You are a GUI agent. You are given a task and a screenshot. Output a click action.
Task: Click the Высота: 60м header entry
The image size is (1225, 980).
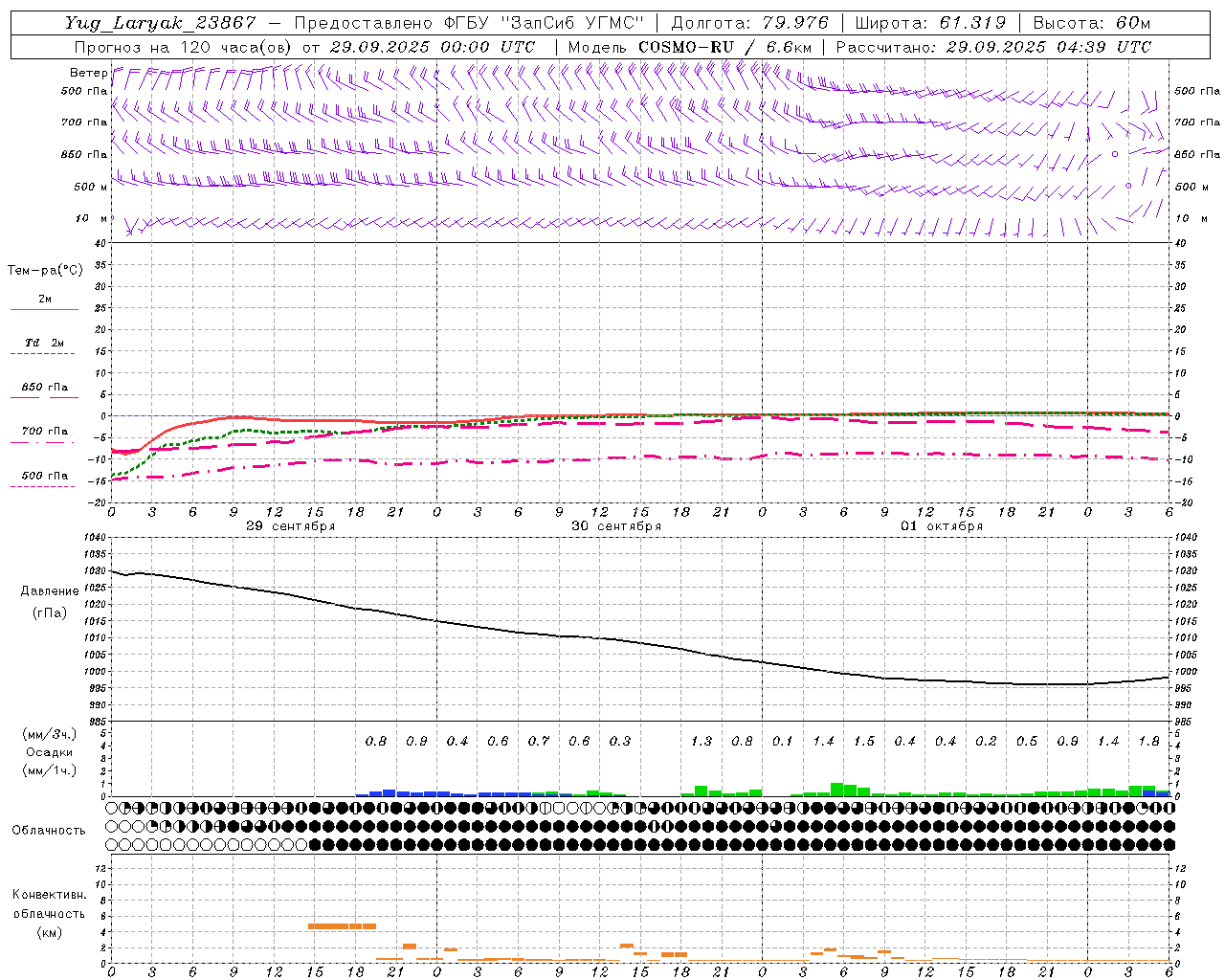pyautogui.click(x=1091, y=23)
